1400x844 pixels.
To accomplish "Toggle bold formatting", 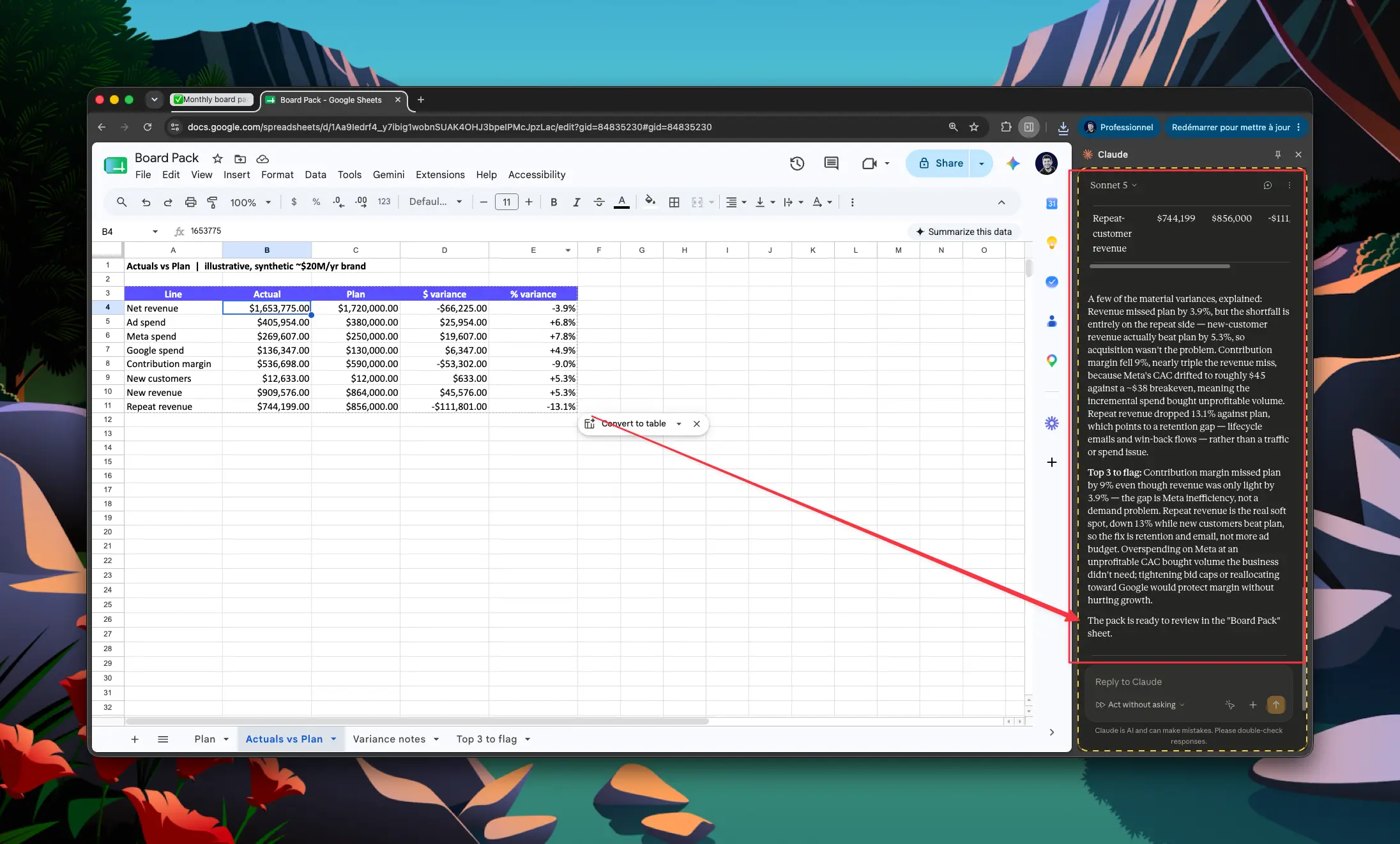I will tap(554, 202).
